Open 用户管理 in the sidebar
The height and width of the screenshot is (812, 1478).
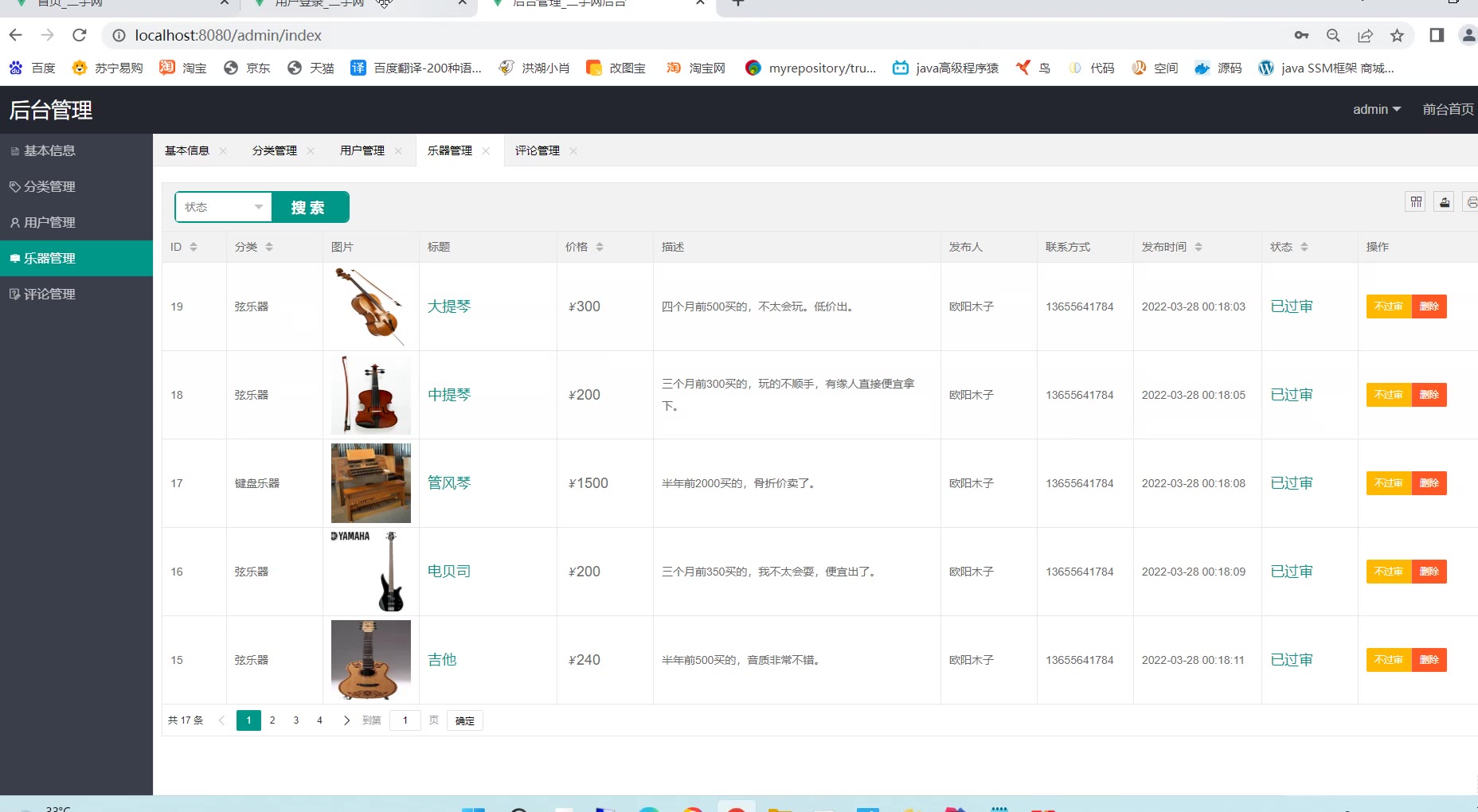coord(76,222)
